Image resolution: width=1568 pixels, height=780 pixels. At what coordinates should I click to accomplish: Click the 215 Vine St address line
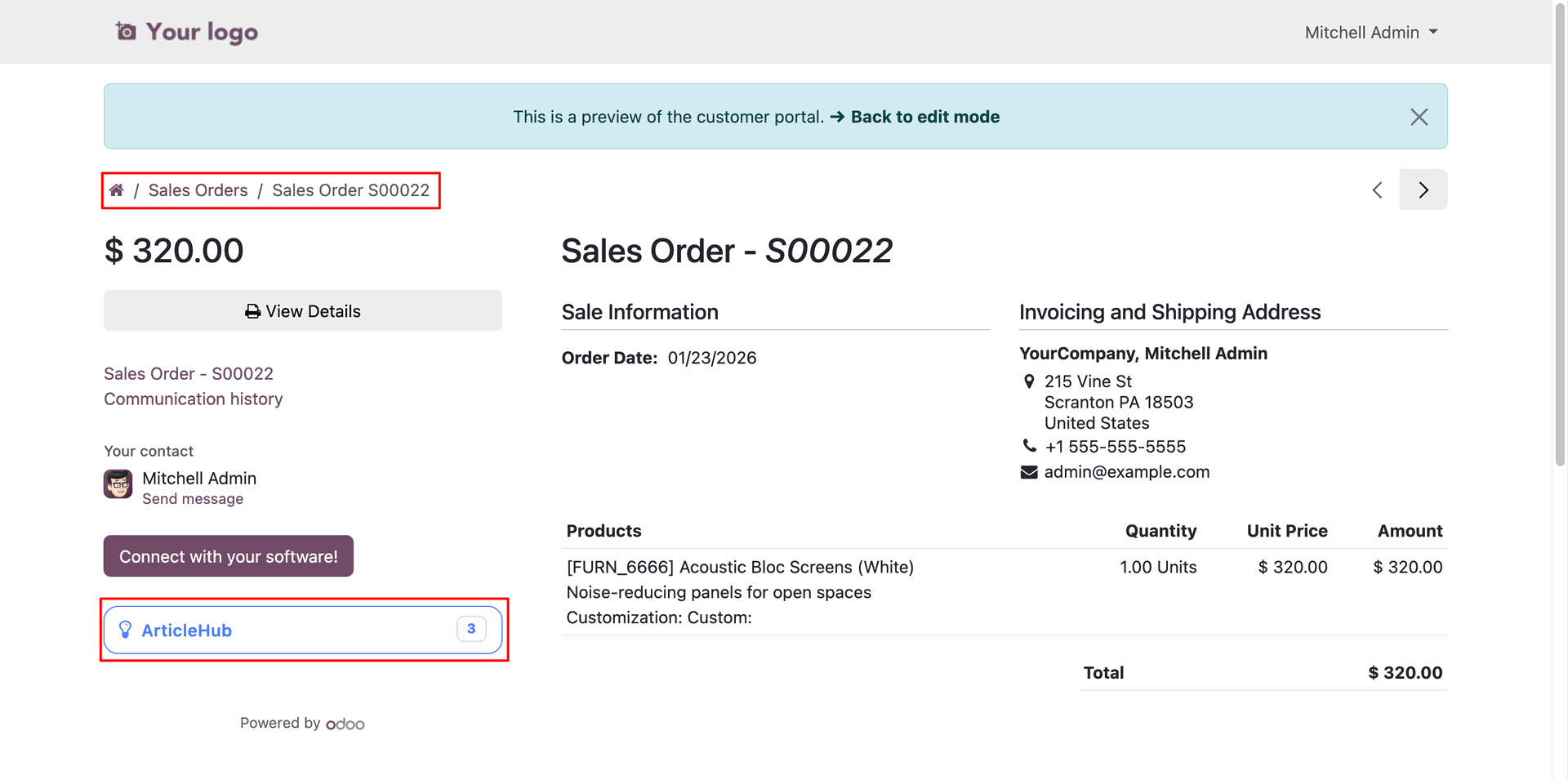tap(1088, 381)
